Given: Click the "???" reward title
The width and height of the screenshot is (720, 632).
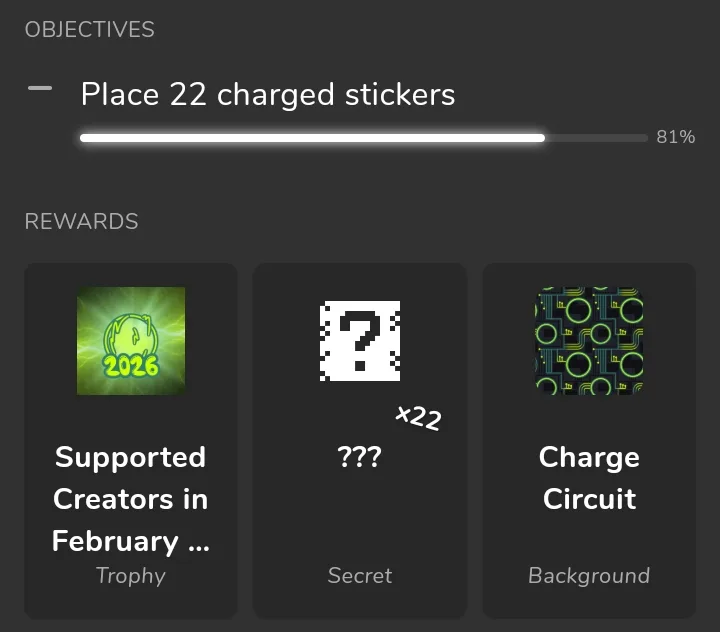Looking at the screenshot, I should pyautogui.click(x=360, y=457).
